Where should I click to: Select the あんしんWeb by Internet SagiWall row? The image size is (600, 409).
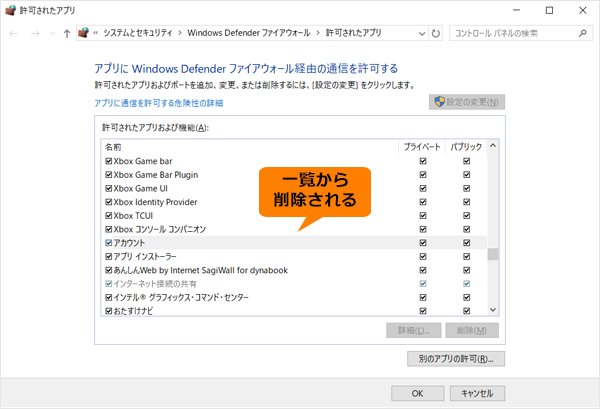tap(294, 270)
